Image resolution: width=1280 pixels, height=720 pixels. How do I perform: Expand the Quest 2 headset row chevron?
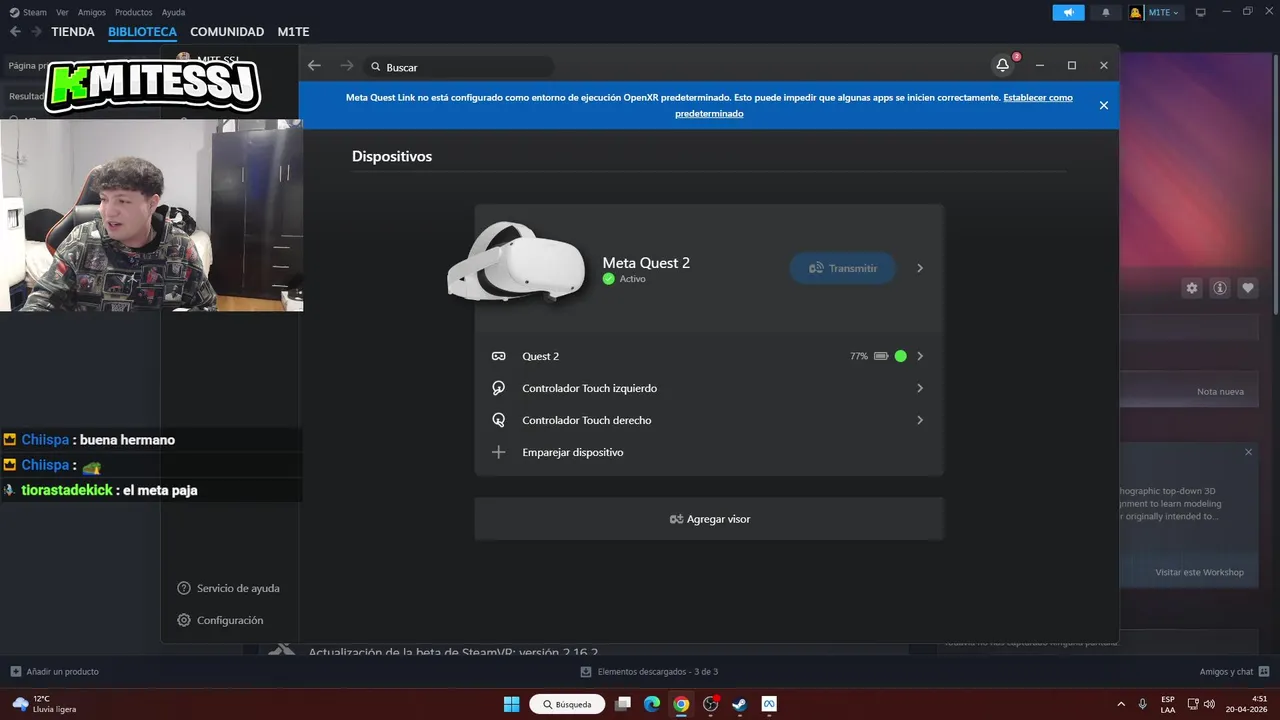pos(920,356)
